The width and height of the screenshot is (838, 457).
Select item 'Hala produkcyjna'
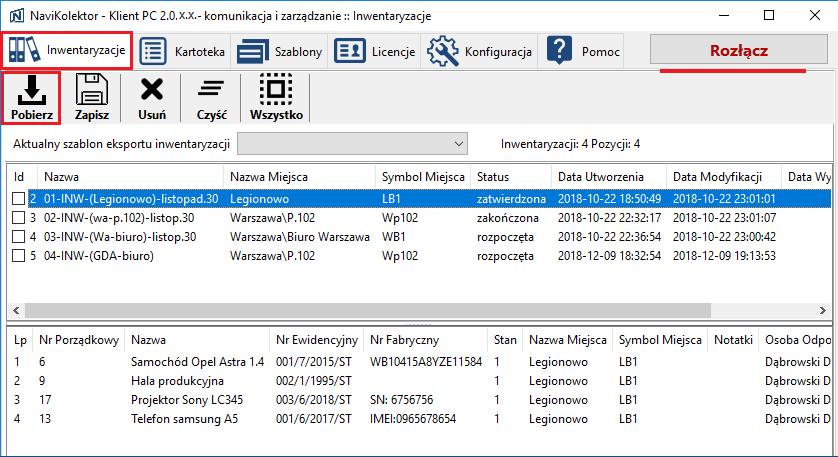pyautogui.click(x=177, y=381)
